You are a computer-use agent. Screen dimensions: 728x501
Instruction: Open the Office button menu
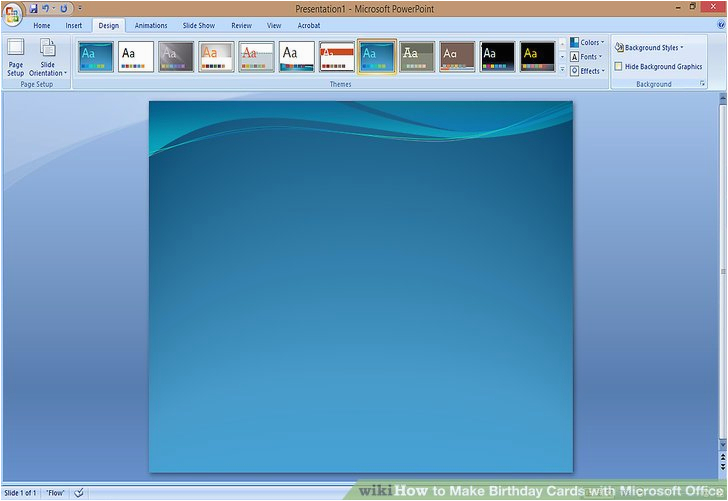point(12,14)
